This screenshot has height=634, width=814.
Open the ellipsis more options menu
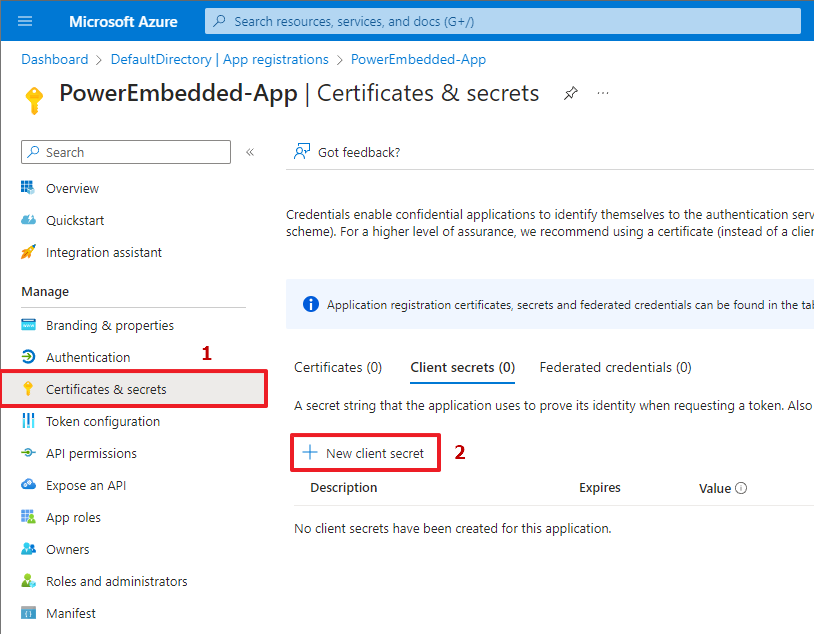click(x=603, y=93)
